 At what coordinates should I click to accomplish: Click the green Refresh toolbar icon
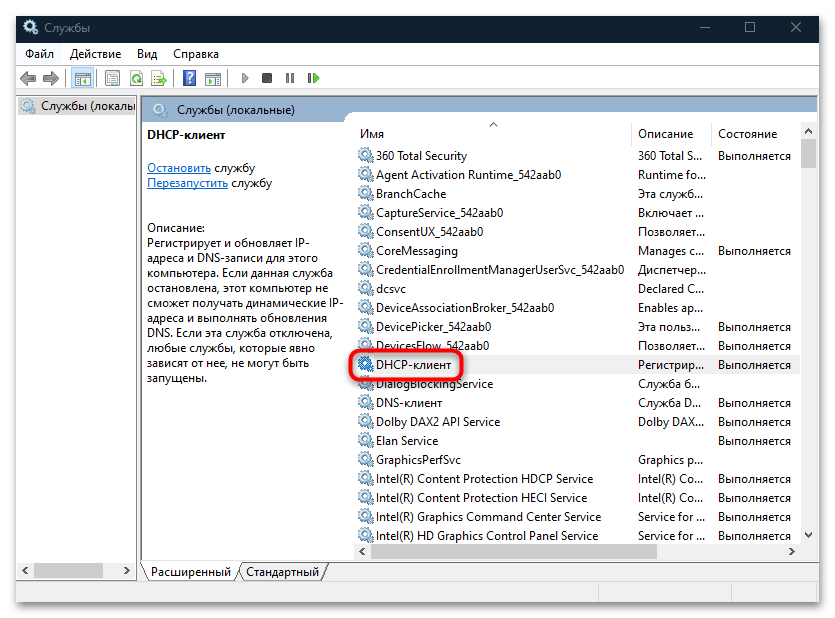[135, 78]
